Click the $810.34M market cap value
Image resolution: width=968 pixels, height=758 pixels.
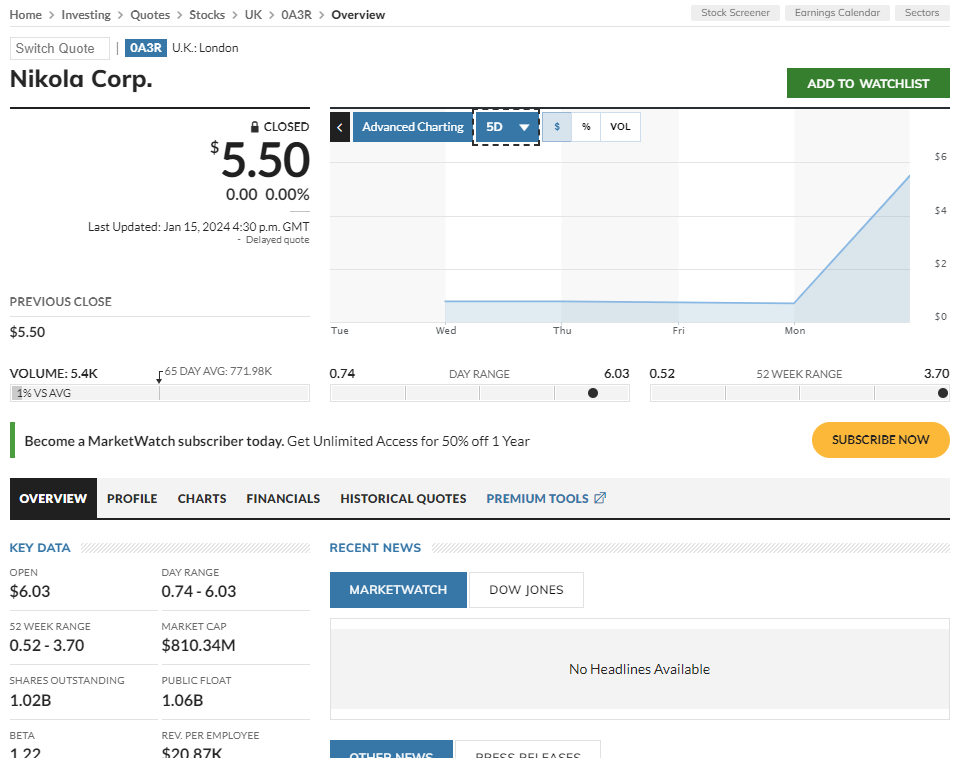(198, 646)
